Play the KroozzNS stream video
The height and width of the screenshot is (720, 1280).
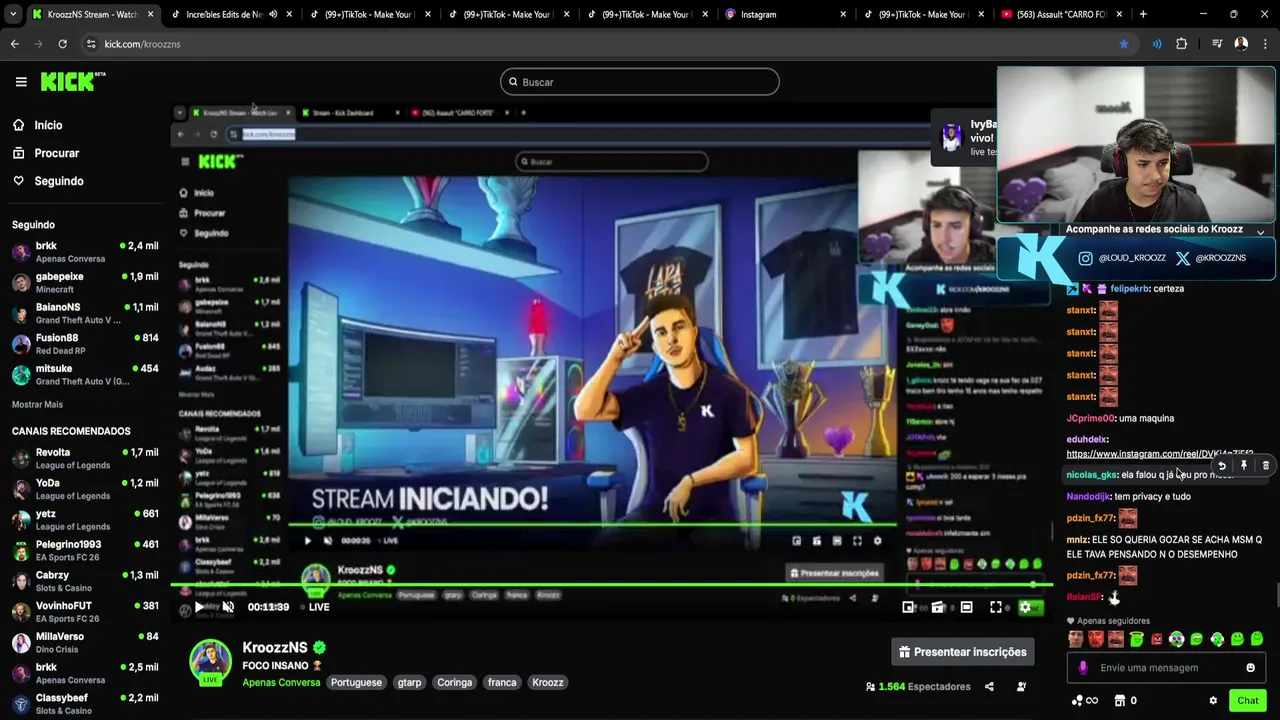199,607
